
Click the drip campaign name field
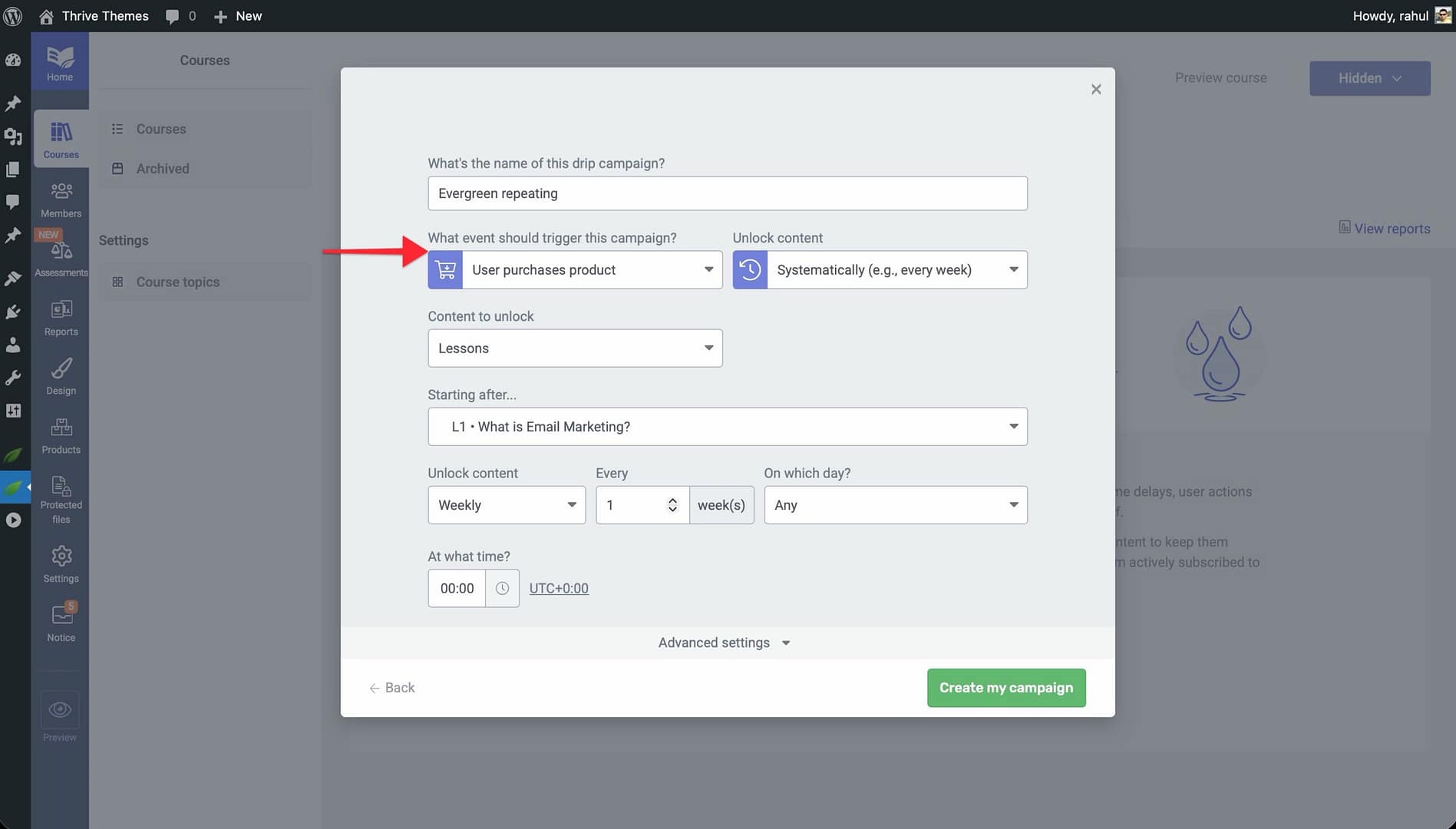[x=727, y=193]
